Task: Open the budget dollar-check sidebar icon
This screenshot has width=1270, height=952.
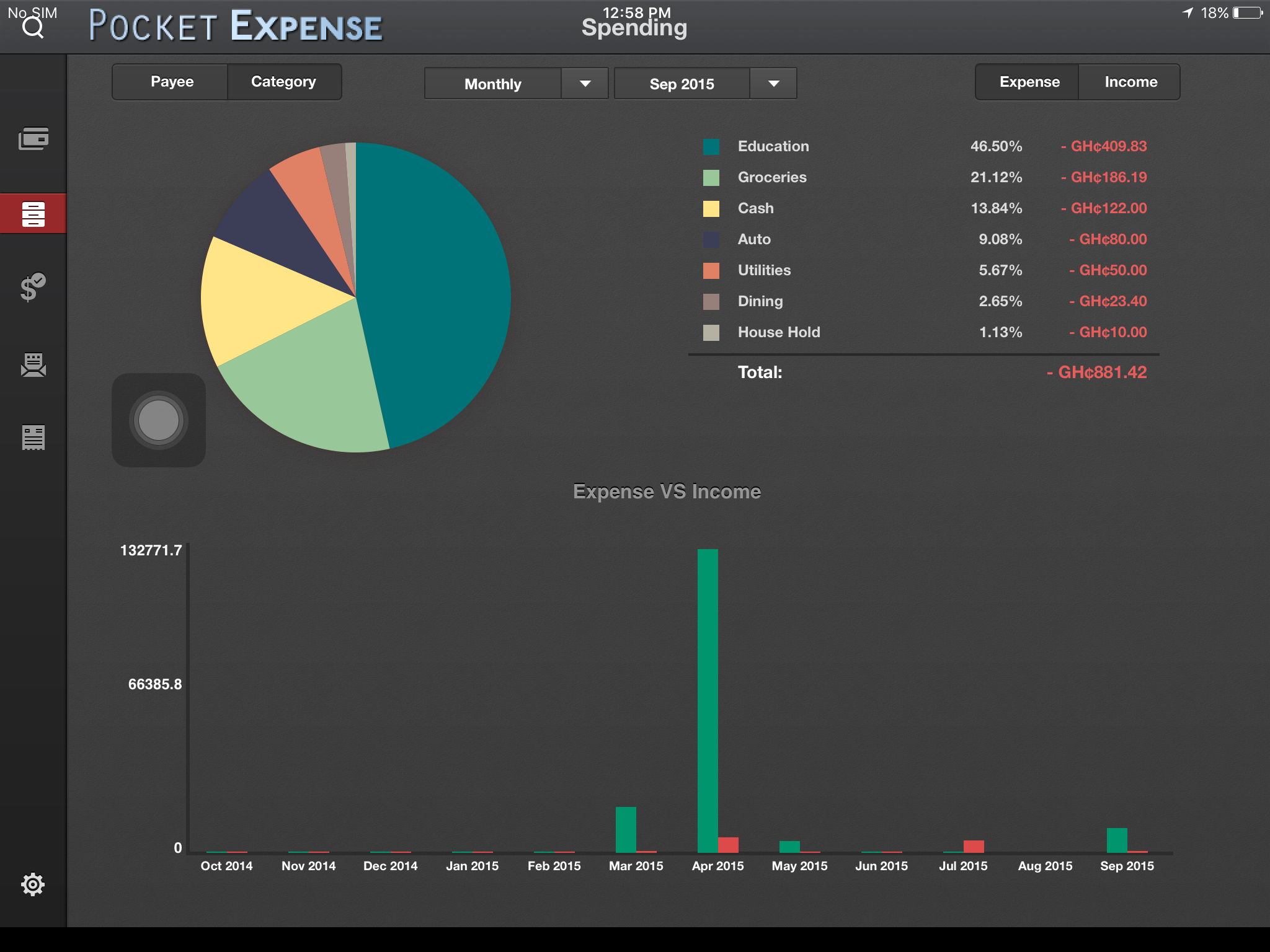Action: [33, 287]
